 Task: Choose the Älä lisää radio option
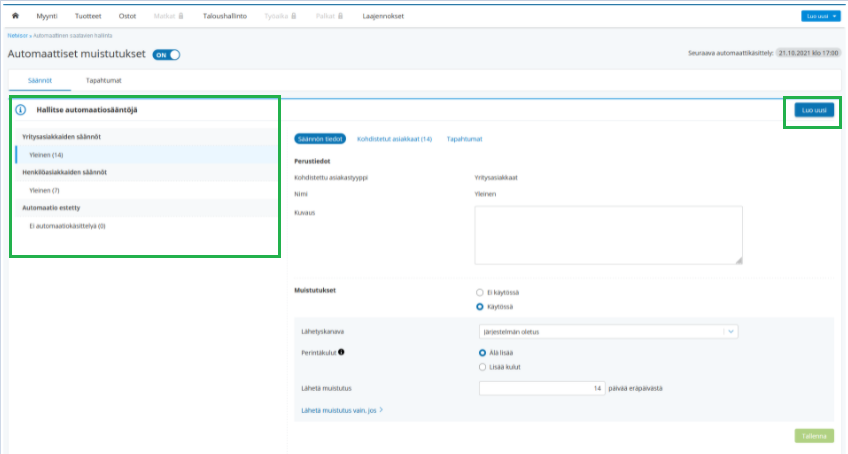pyautogui.click(x=482, y=353)
